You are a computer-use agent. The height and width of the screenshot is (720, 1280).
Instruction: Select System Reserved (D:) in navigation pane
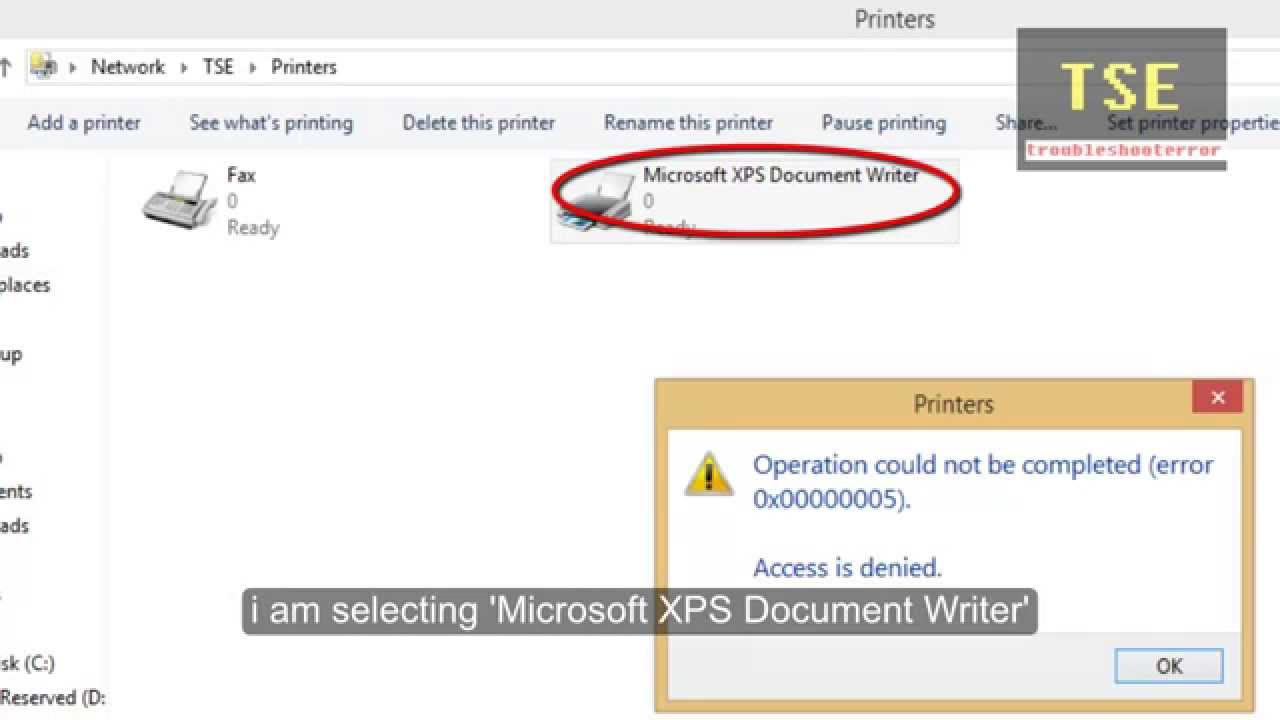click(x=53, y=697)
